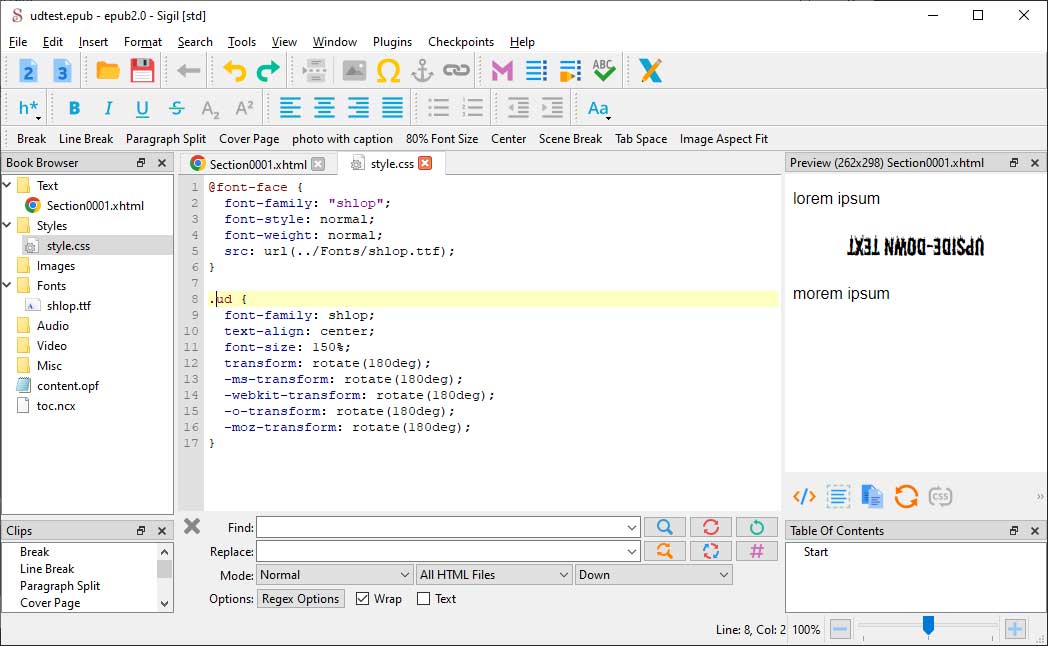This screenshot has width=1048, height=646.
Task: Open the All HTML Files scope dropdown
Action: (x=494, y=575)
